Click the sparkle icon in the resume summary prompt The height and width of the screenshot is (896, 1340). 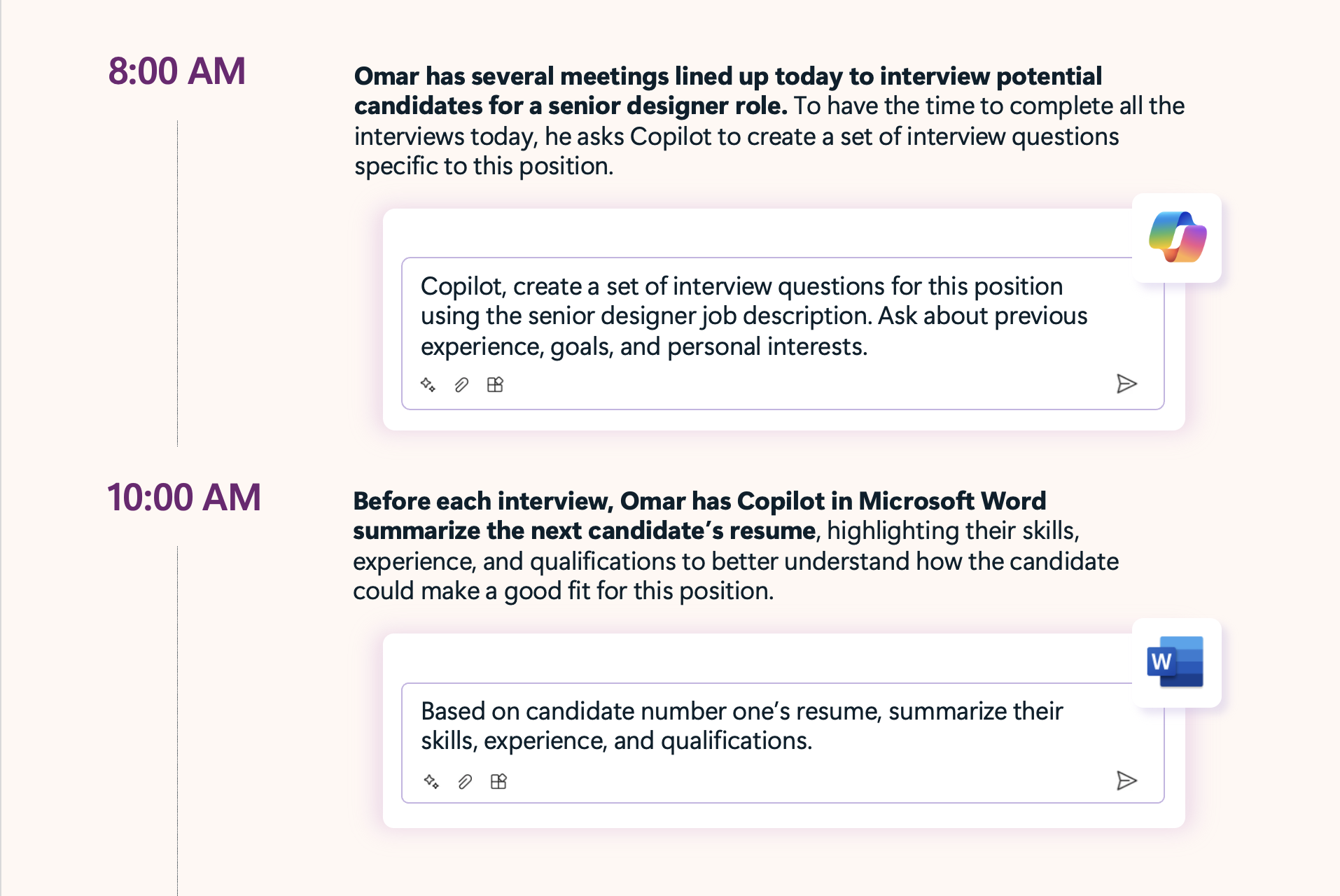(431, 781)
